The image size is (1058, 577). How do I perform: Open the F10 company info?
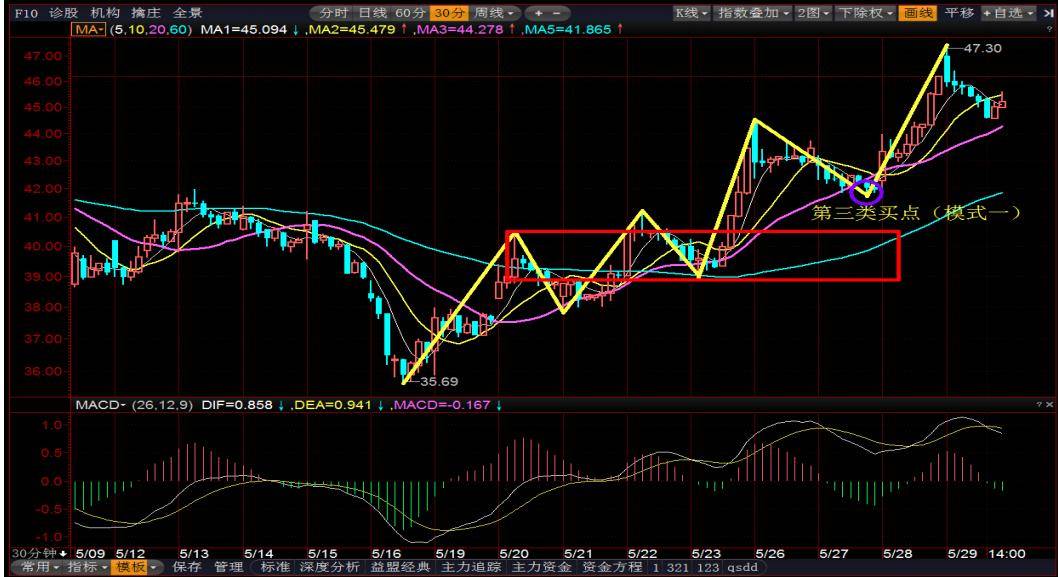(25, 13)
